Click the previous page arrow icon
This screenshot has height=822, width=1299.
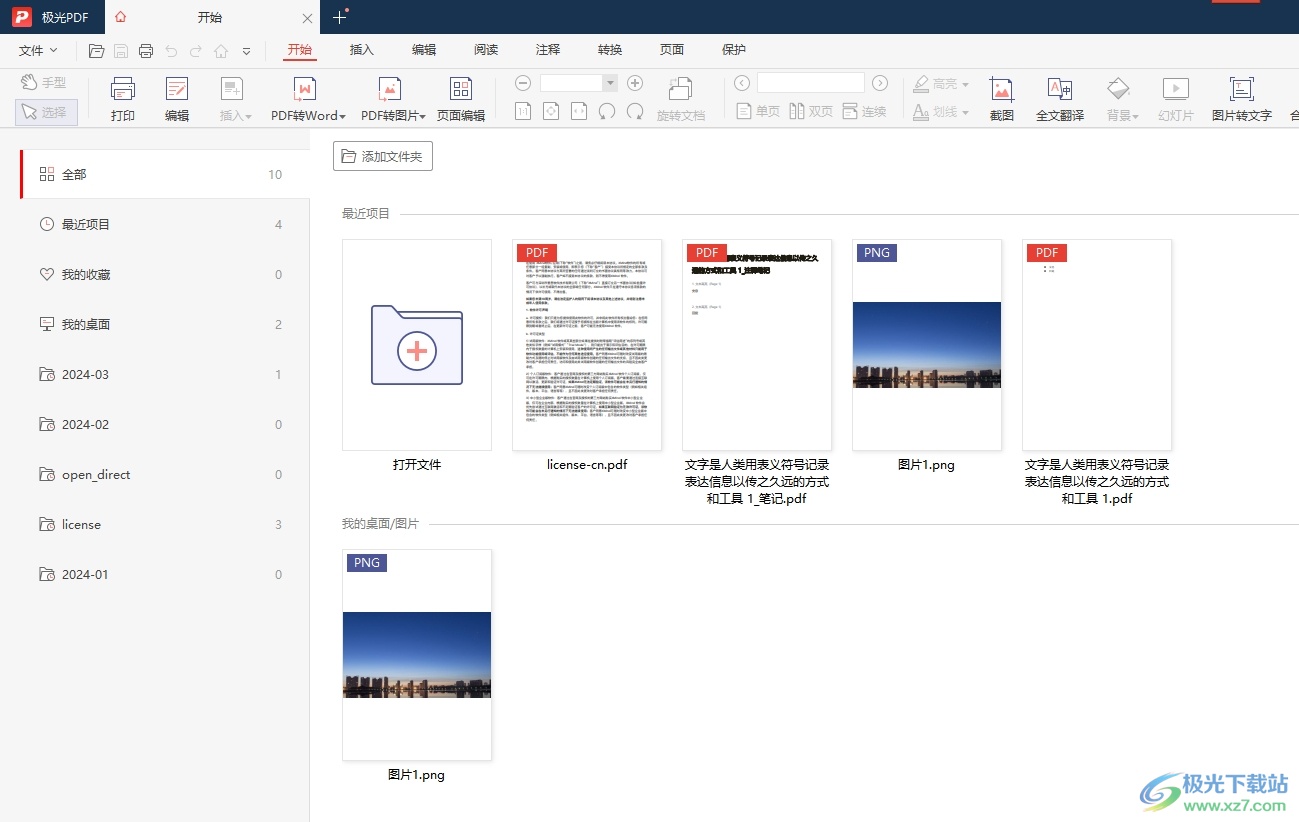(742, 83)
